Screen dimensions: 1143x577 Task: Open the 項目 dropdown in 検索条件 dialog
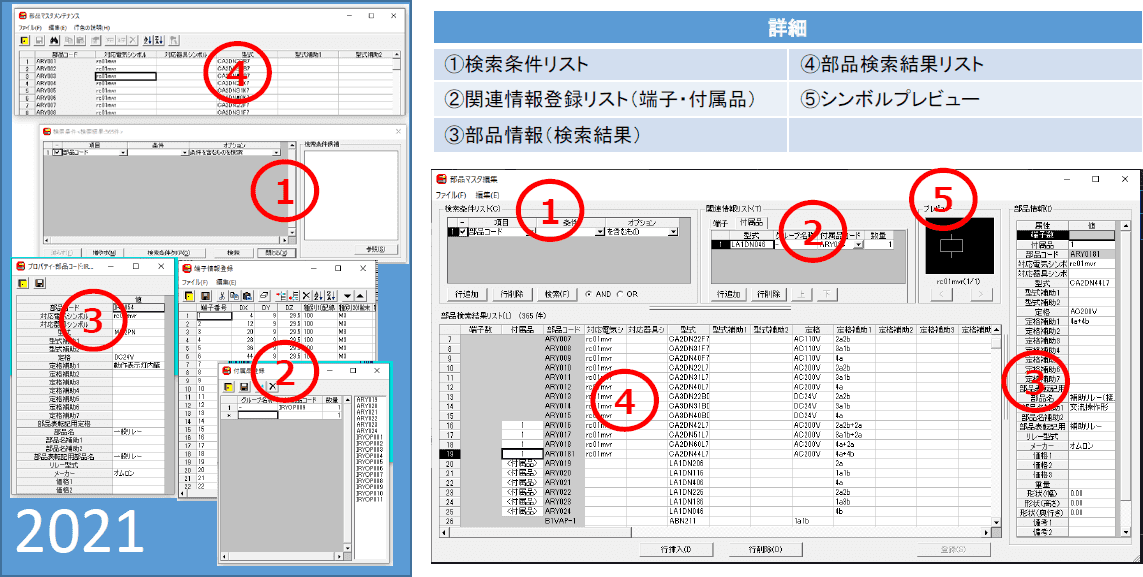click(123, 152)
